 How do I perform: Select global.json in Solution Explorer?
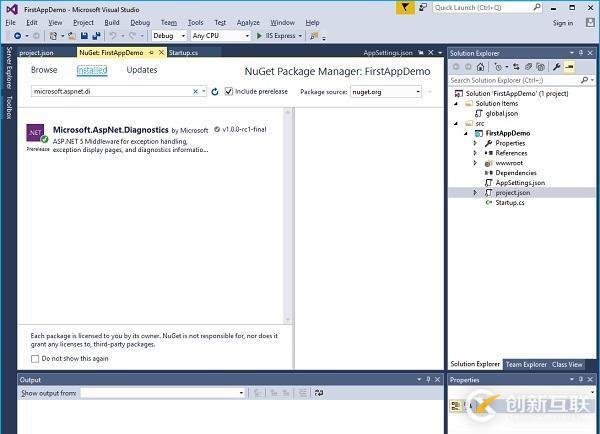coord(501,114)
